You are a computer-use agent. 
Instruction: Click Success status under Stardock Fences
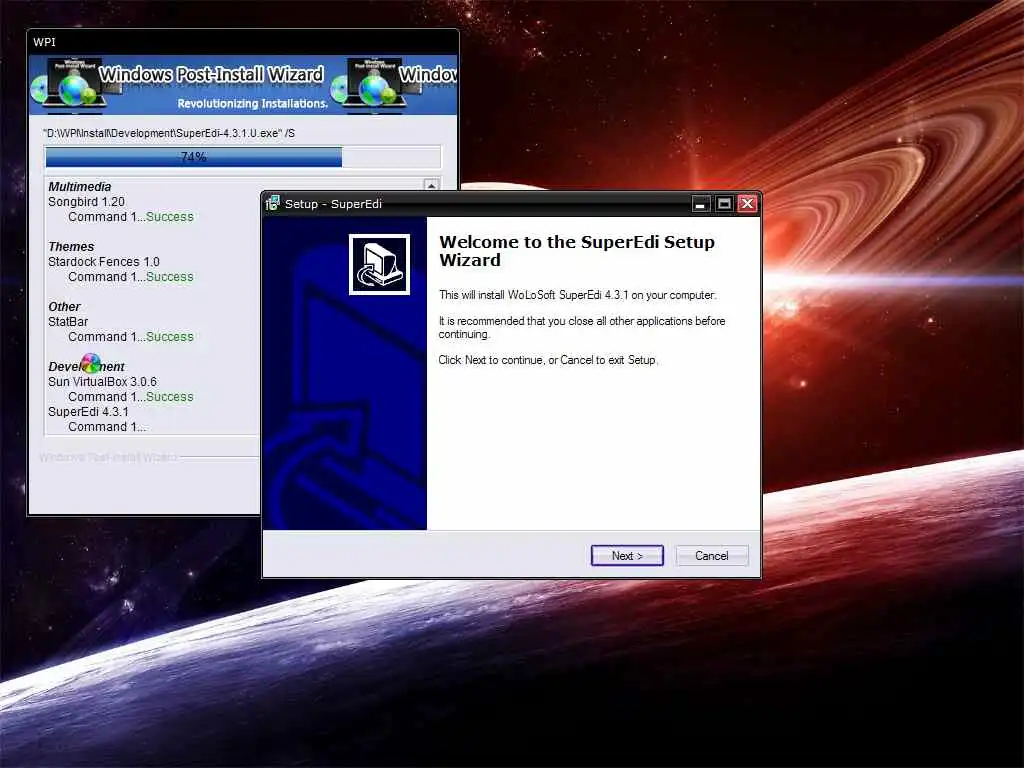point(170,277)
